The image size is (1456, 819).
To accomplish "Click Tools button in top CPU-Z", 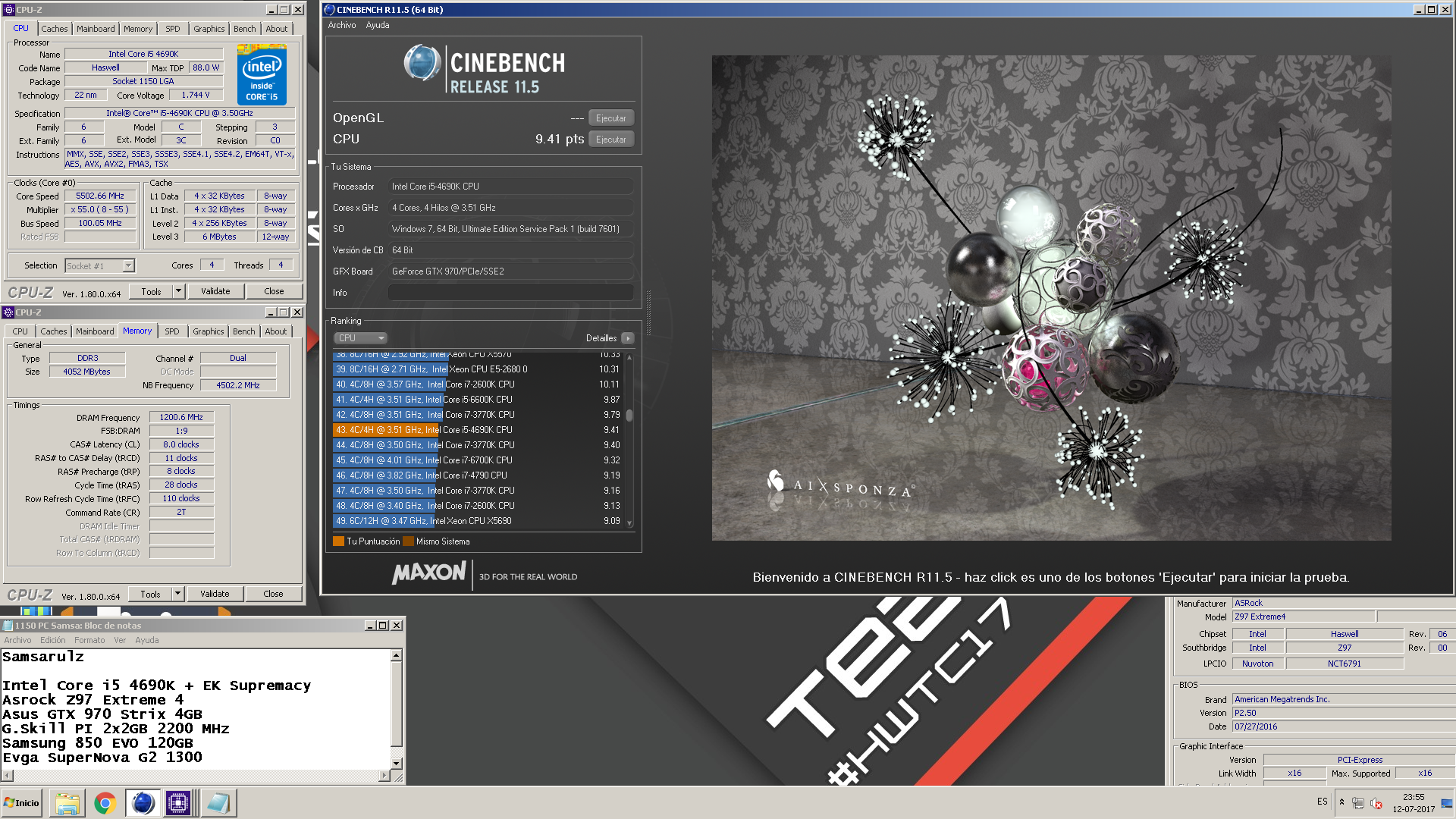I will tap(150, 292).
